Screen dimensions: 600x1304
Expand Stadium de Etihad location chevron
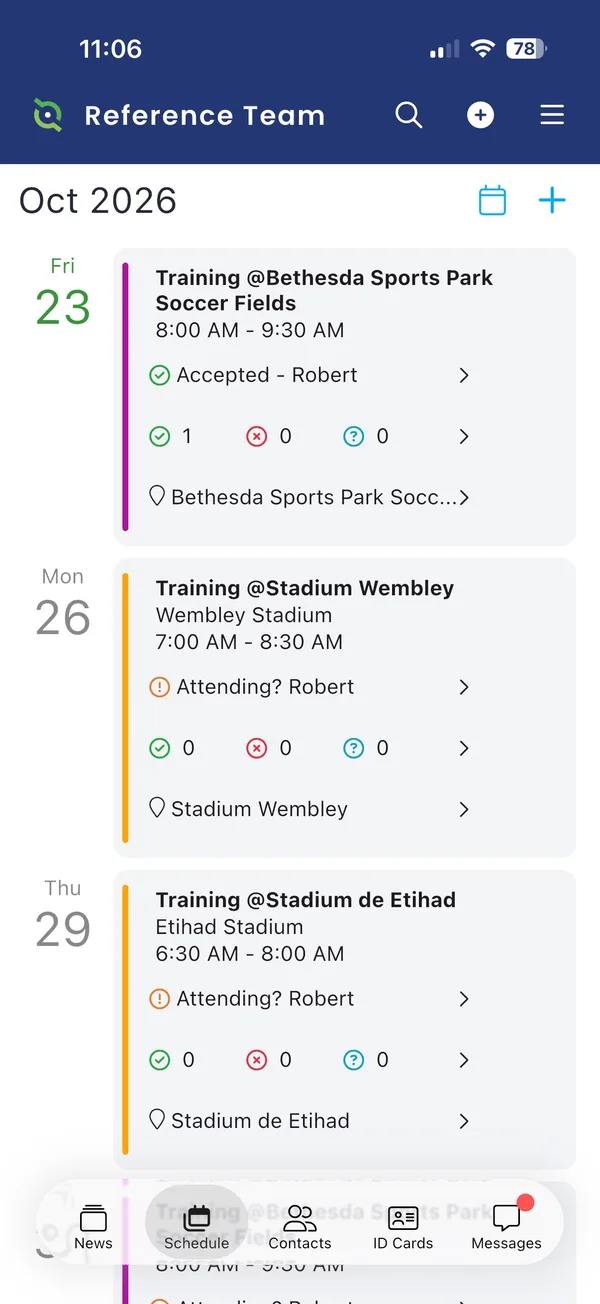click(x=464, y=1121)
